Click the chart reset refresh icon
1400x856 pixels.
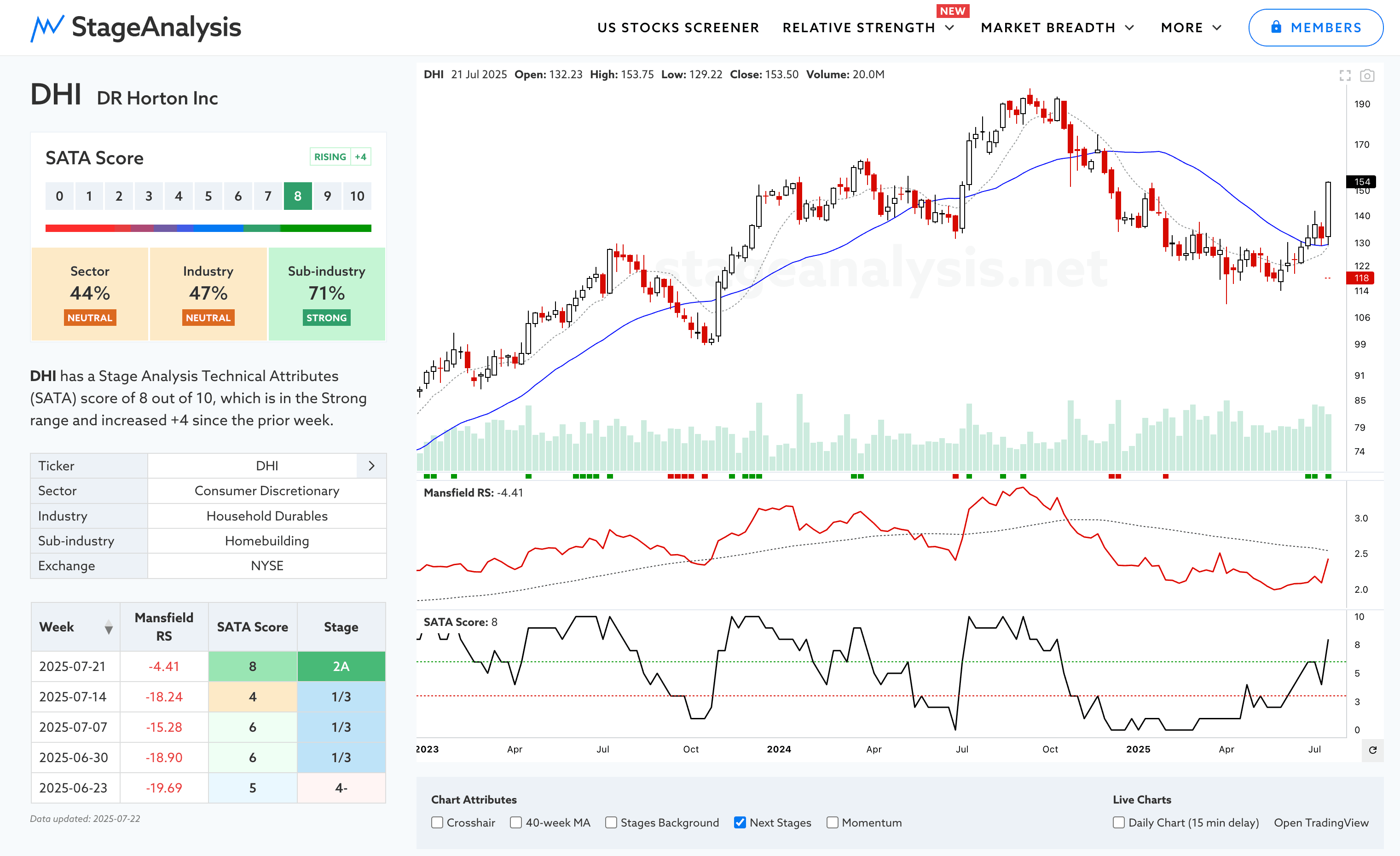click(1373, 750)
